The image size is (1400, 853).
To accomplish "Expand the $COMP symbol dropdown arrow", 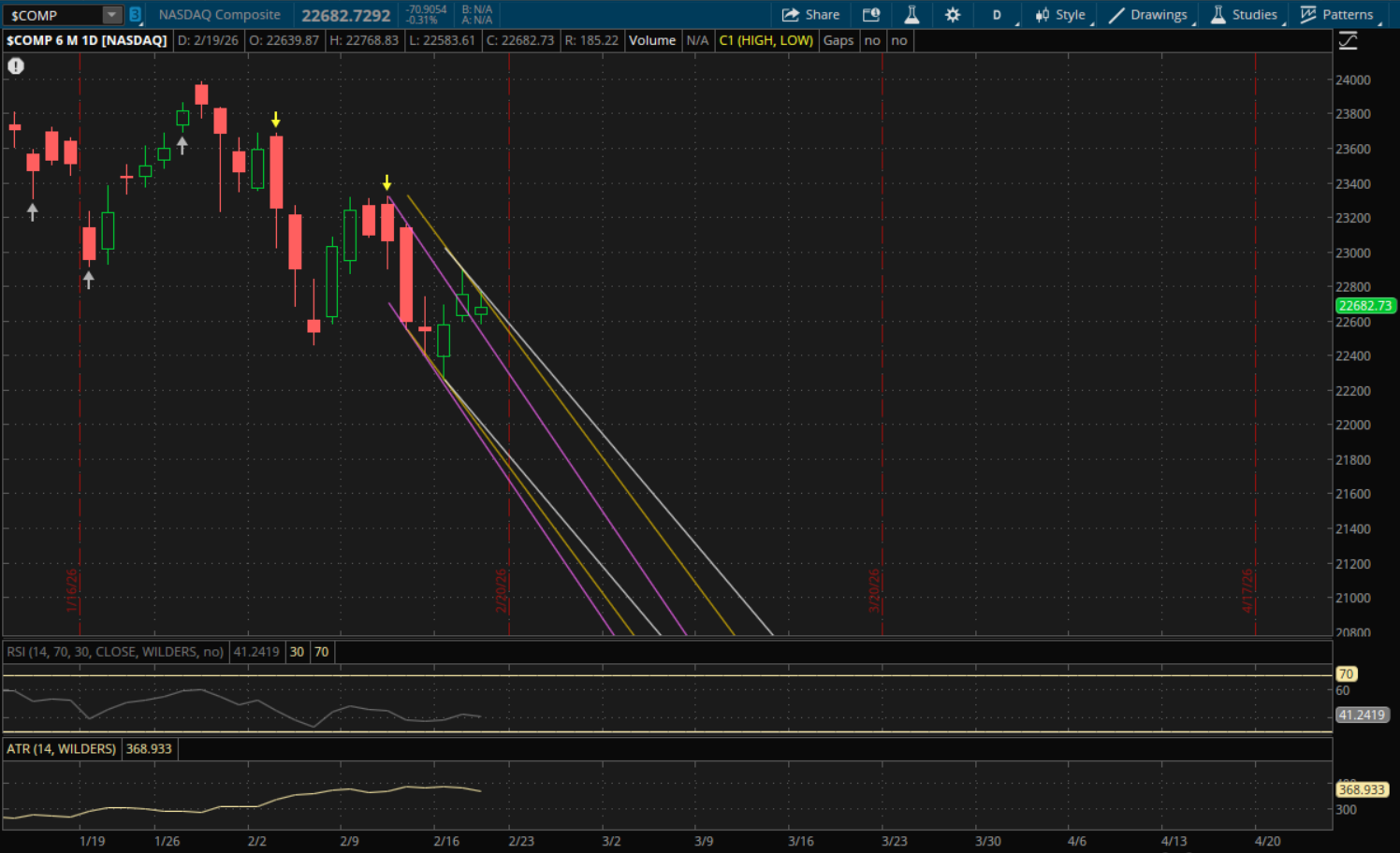I will tap(111, 15).
